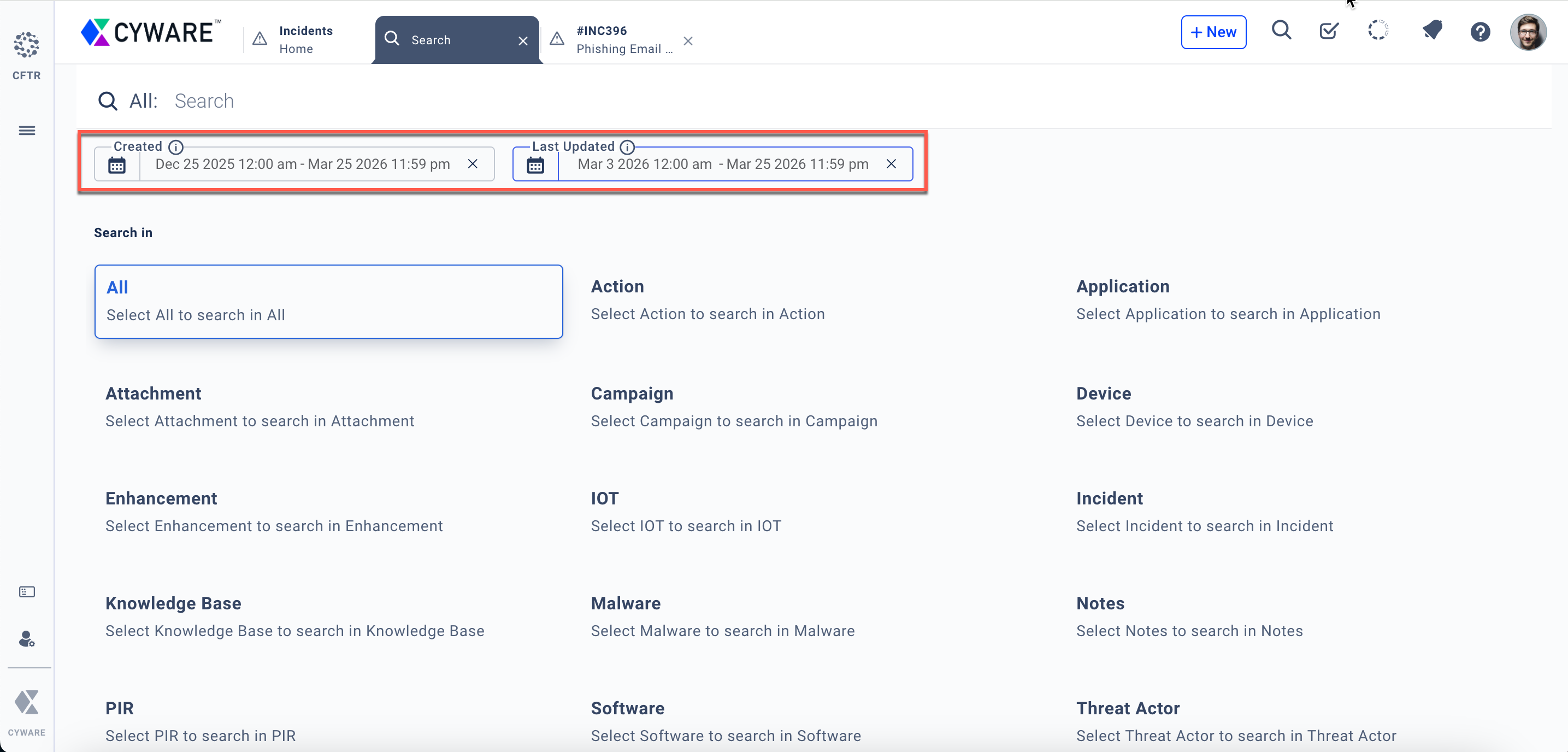This screenshot has height=752, width=1568.
Task: Click the All search input field
Action: click(487, 101)
